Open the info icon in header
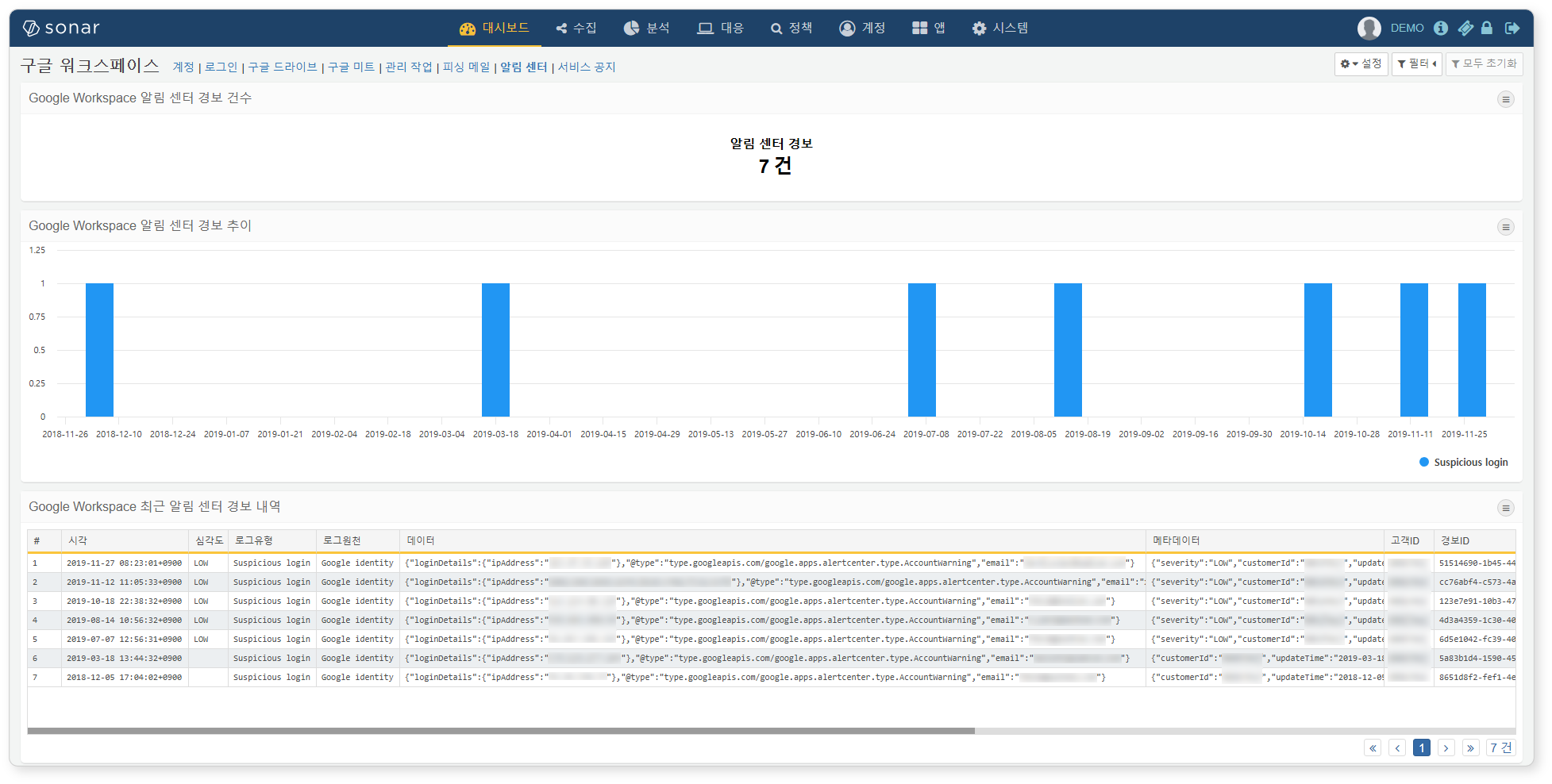This screenshot has height=784, width=1552. pyautogui.click(x=1441, y=28)
